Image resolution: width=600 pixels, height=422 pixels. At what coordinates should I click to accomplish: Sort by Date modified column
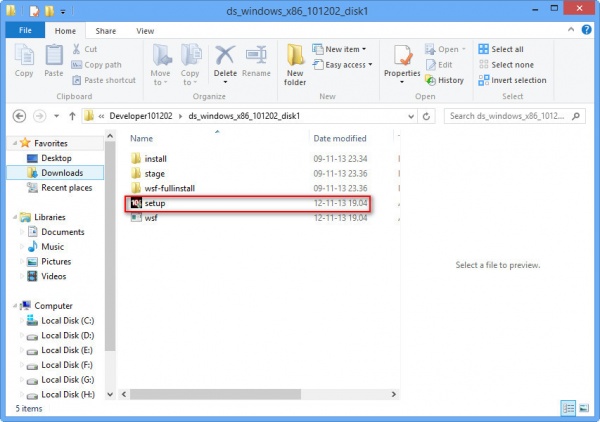340,138
